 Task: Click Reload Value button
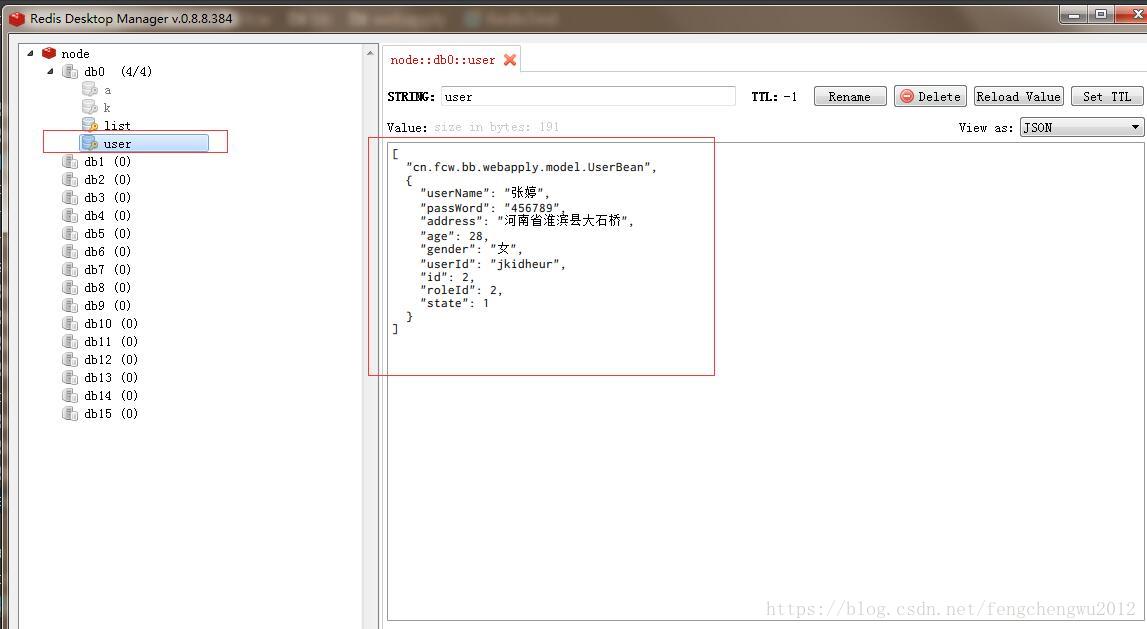1019,97
